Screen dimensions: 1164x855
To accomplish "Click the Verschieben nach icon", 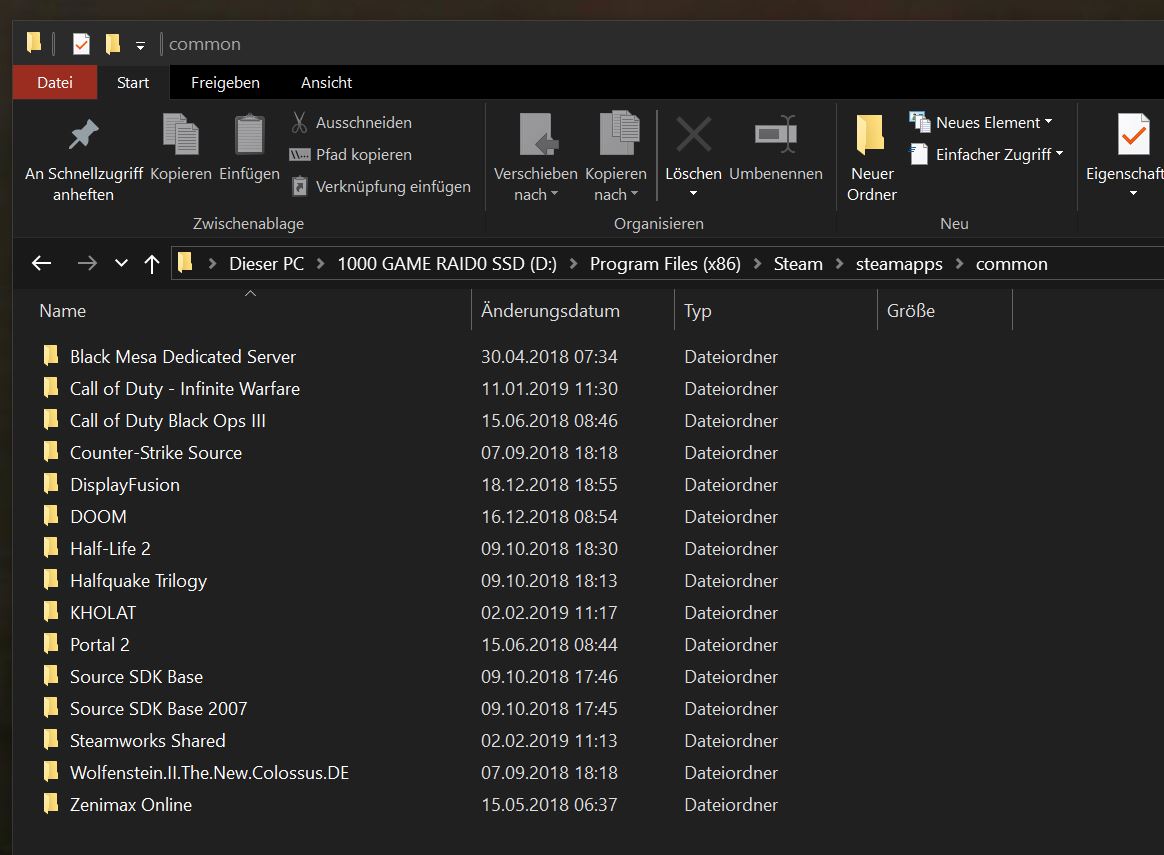I will pos(538,134).
